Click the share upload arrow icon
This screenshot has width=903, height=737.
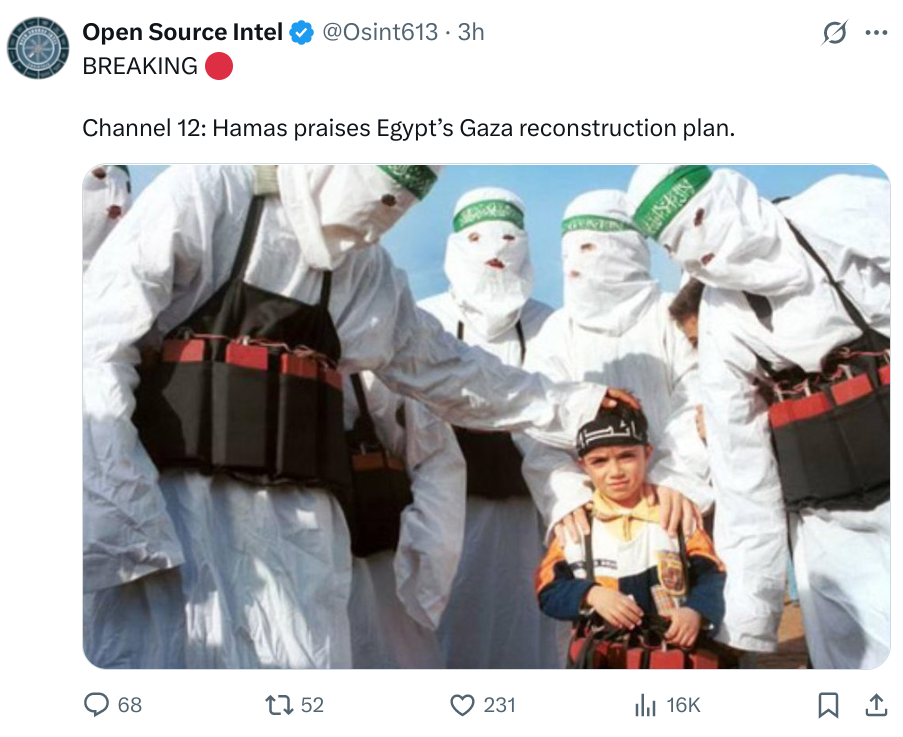coord(876,705)
